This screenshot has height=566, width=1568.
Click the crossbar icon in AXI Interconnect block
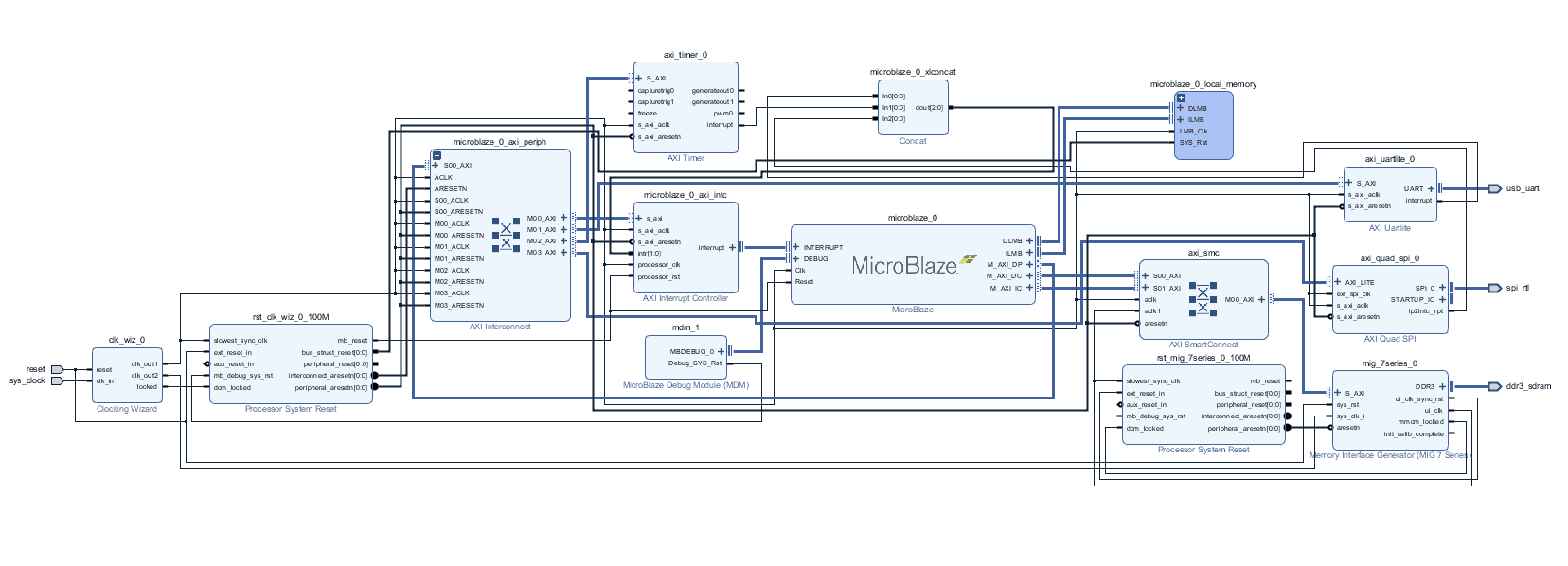(x=506, y=235)
